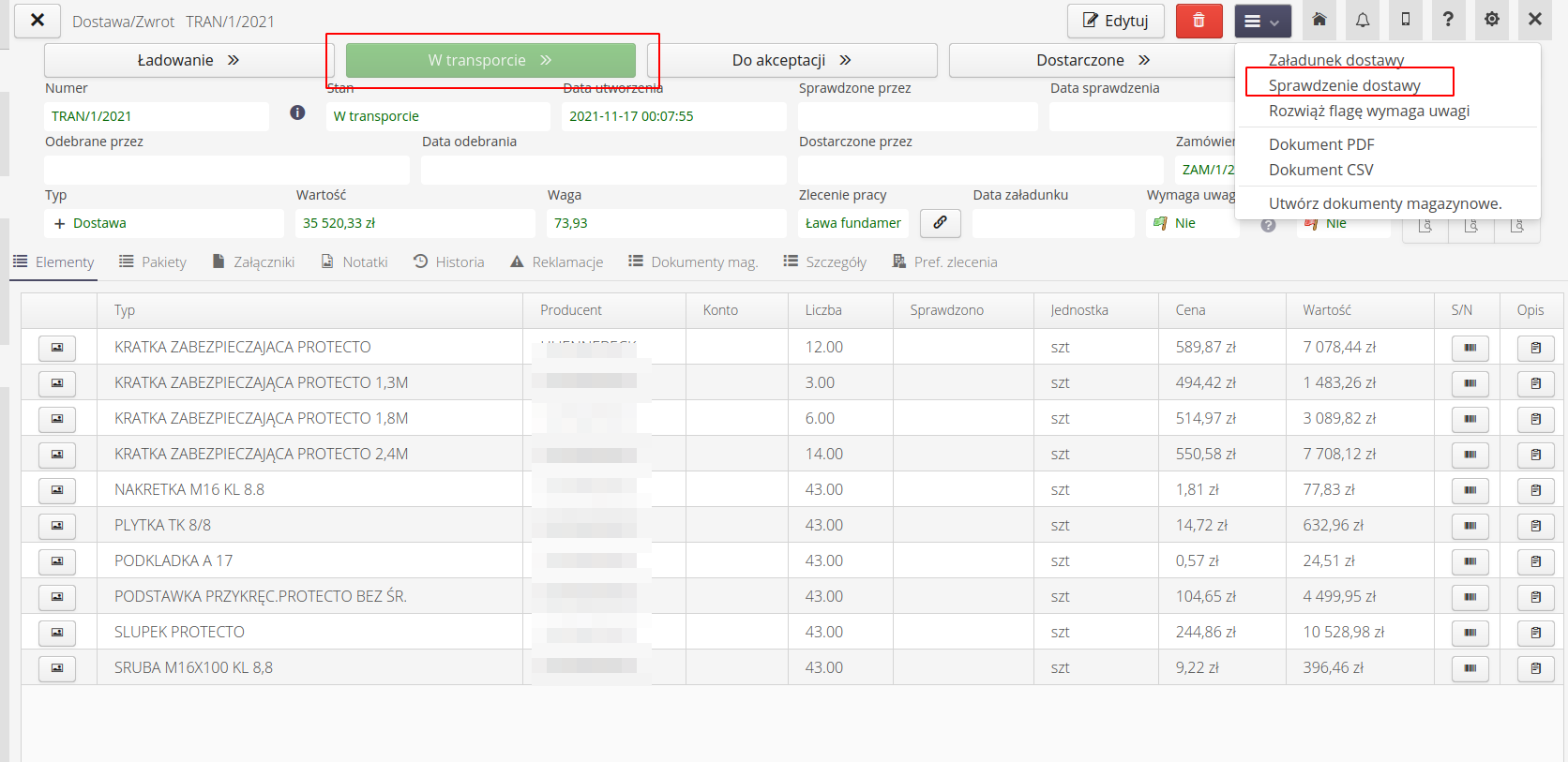Select Rozwiąż flagę wymaga uwagi
This screenshot has width=1568, height=762.
point(1369,111)
